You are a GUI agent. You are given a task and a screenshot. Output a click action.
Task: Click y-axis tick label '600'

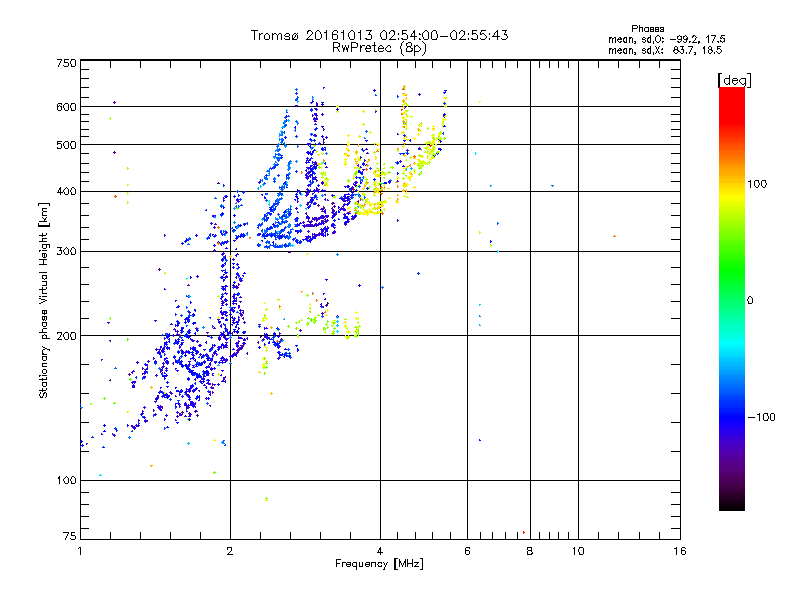pyautogui.click(x=67, y=107)
